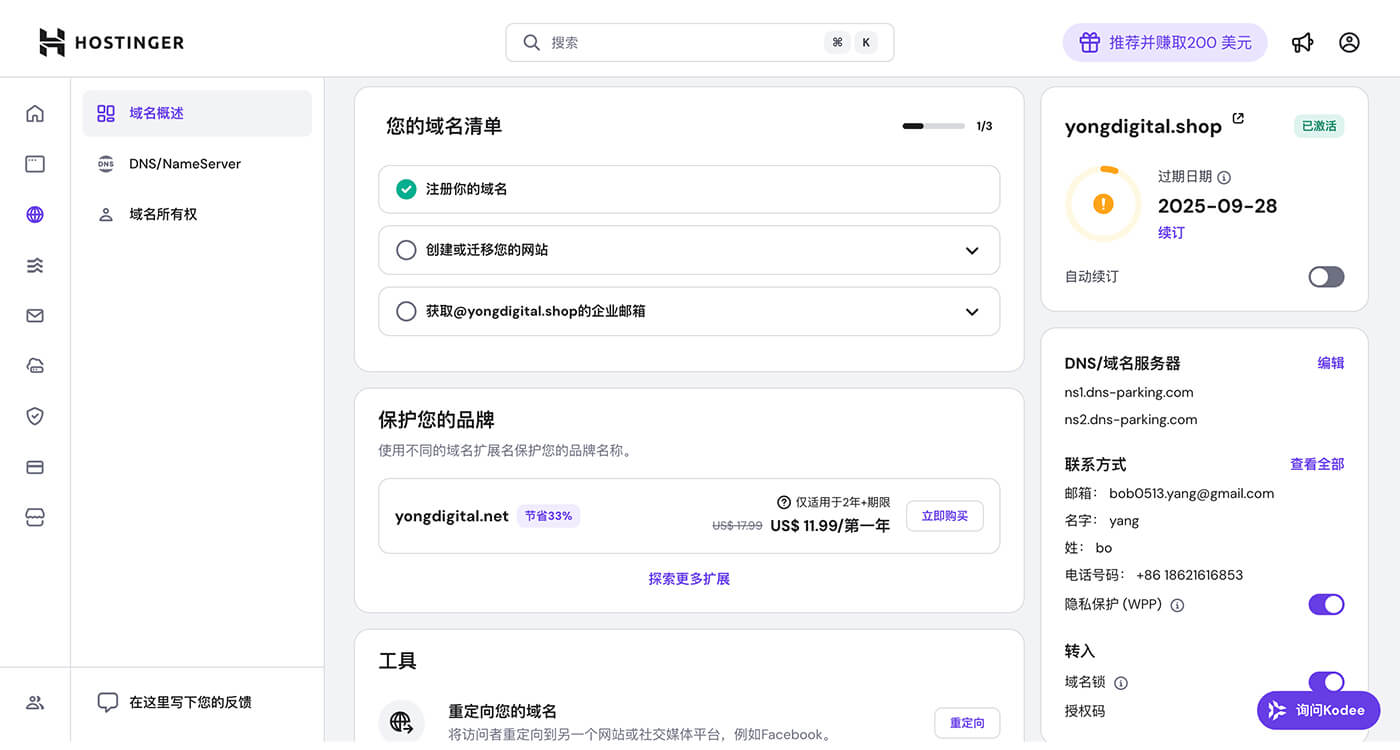The image size is (1400, 750).
Task: Click the 探索更多扩展 link
Action: [689, 579]
